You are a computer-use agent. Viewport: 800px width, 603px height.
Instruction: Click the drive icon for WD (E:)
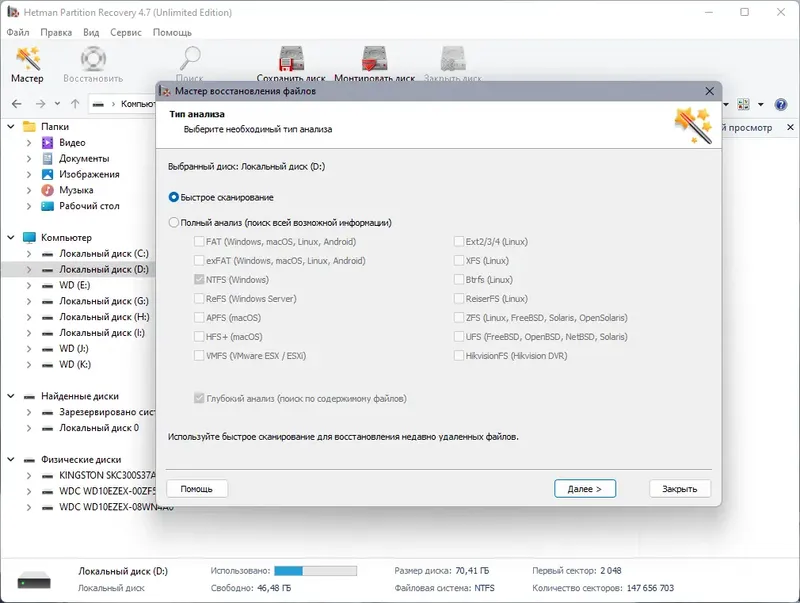click(x=47, y=286)
